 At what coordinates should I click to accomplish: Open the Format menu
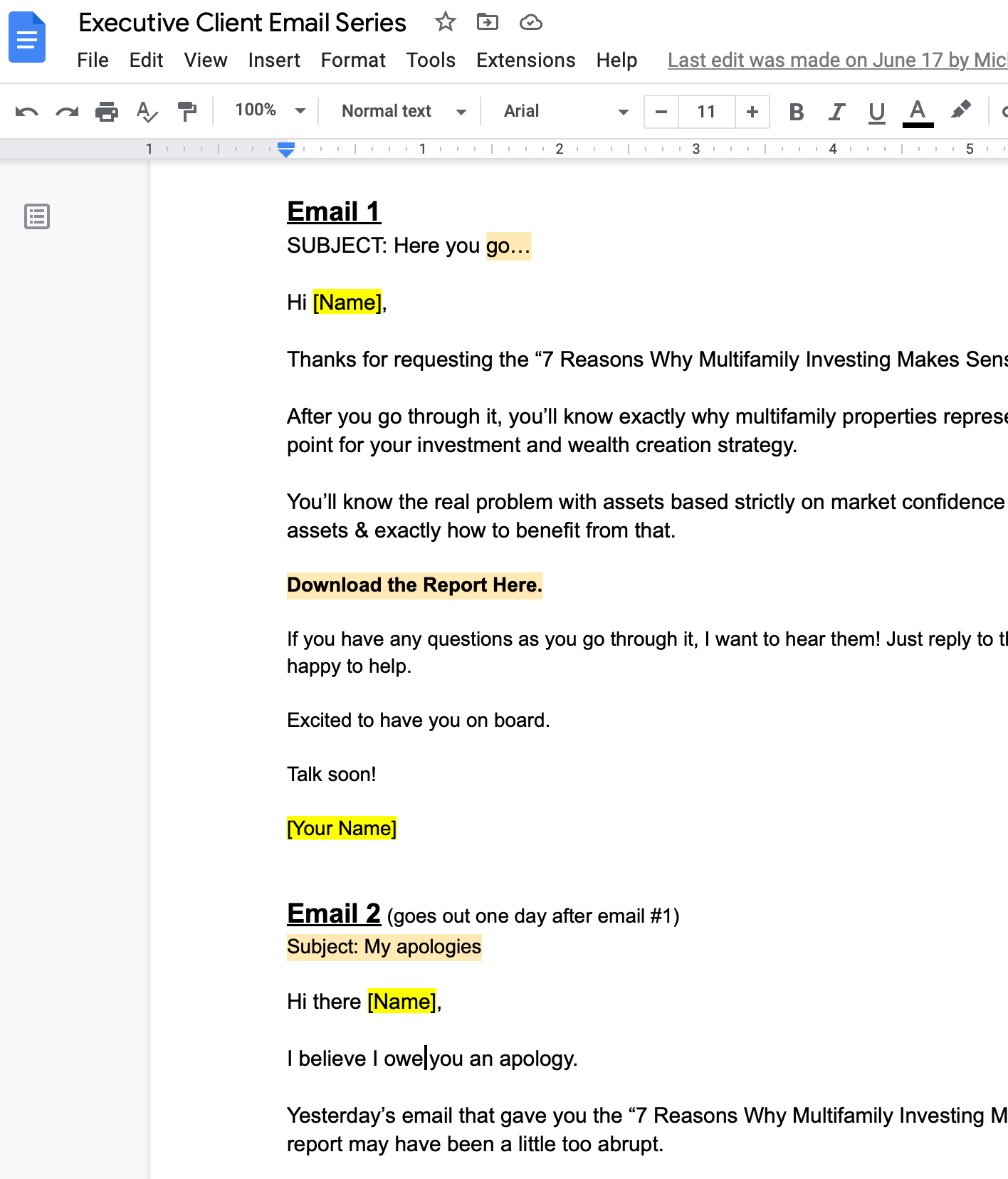pos(353,61)
